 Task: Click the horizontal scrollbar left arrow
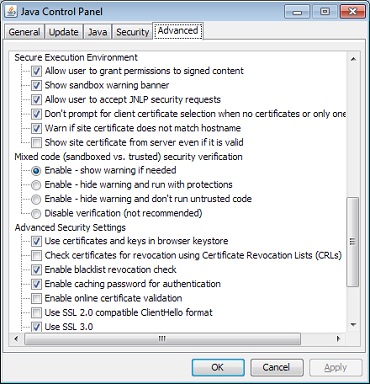point(17,339)
